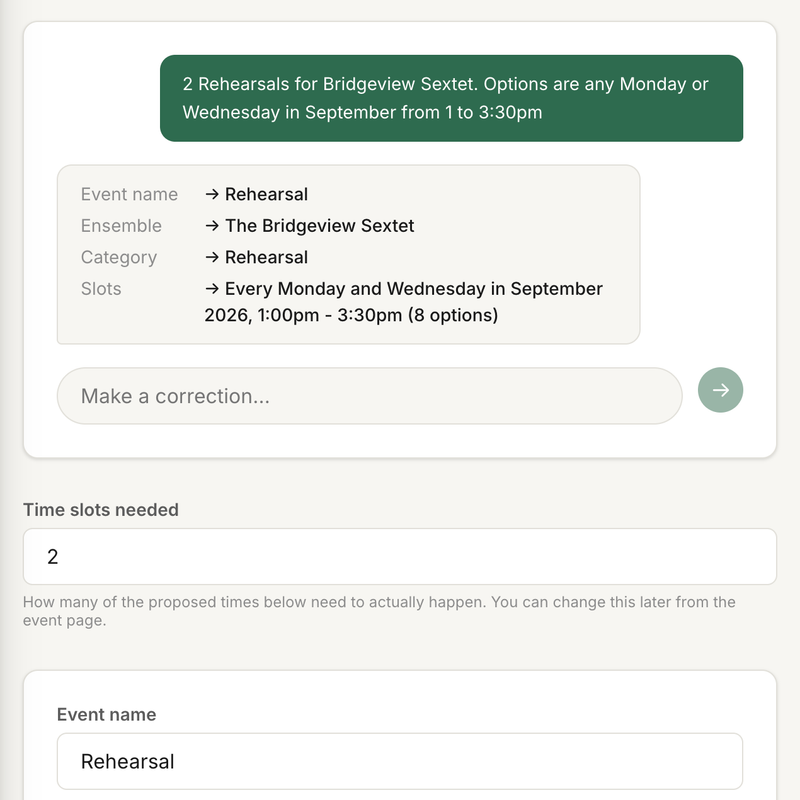Click the arrow icon before 'The Bridgeview Sextet'

point(212,226)
